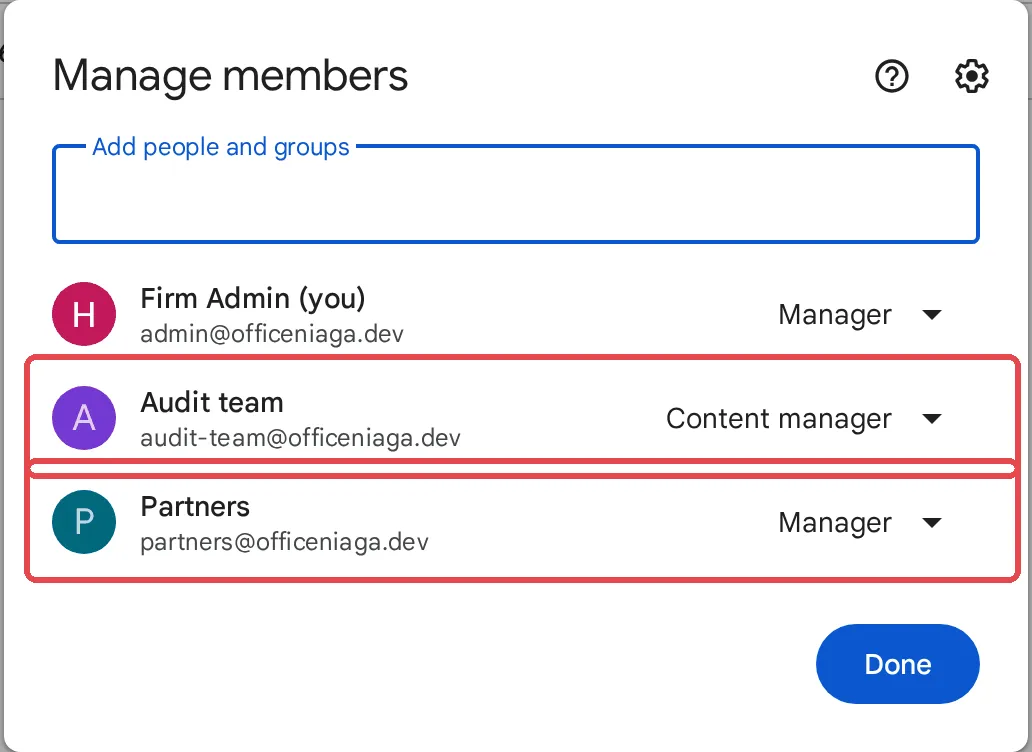Click the Manage members heading
This screenshot has height=752, width=1032.
tap(230, 76)
